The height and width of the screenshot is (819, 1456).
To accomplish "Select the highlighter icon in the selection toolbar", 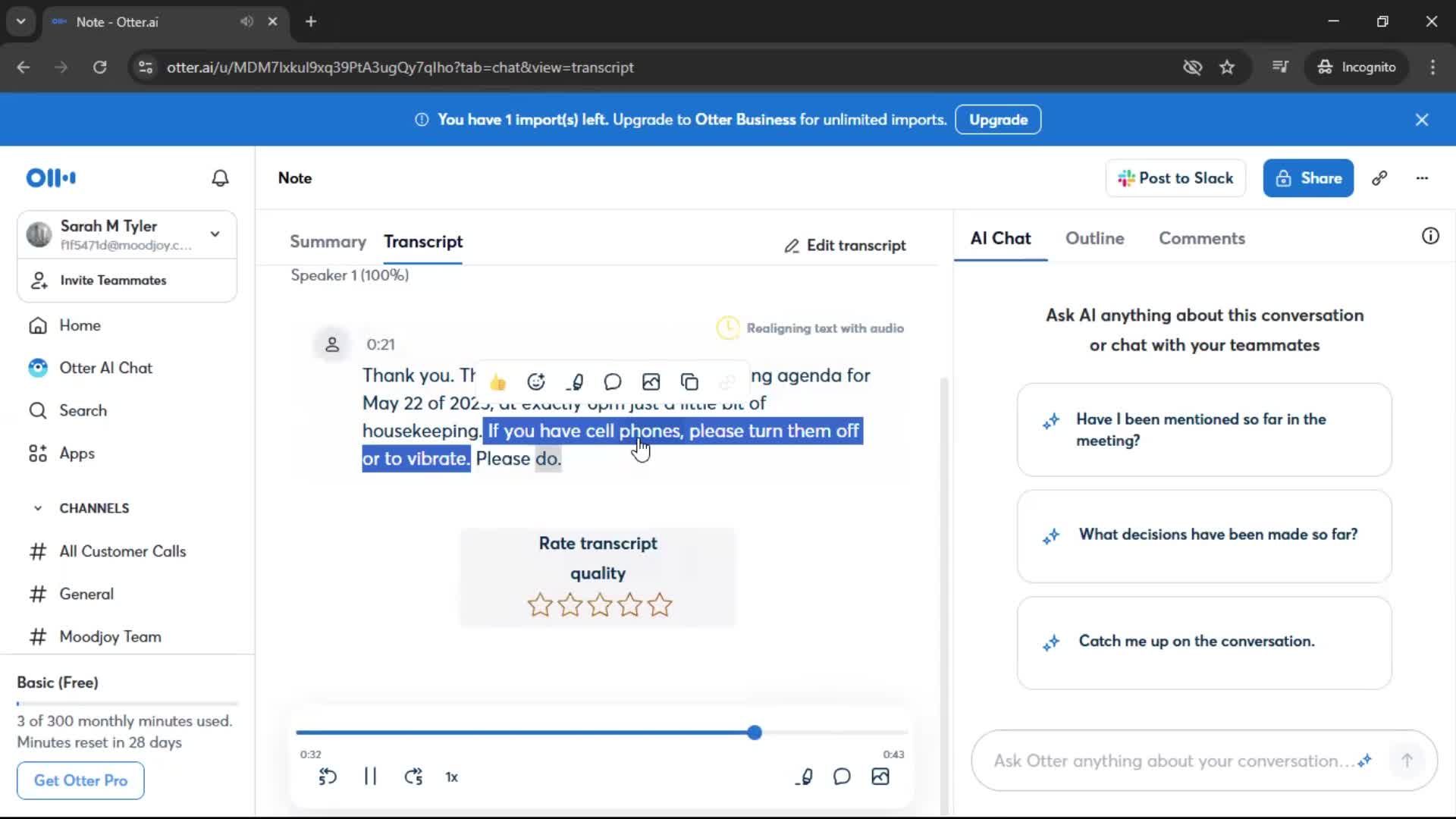I will tap(575, 381).
